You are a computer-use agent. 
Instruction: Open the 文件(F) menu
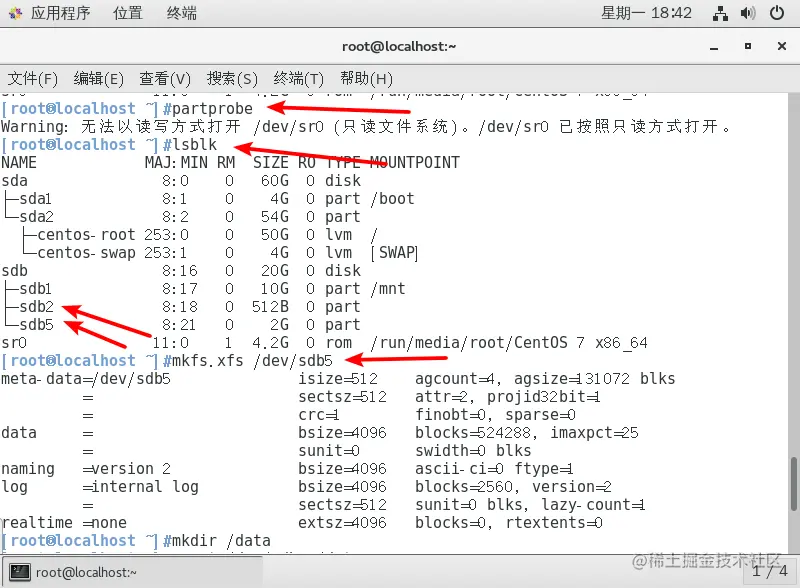[32, 79]
